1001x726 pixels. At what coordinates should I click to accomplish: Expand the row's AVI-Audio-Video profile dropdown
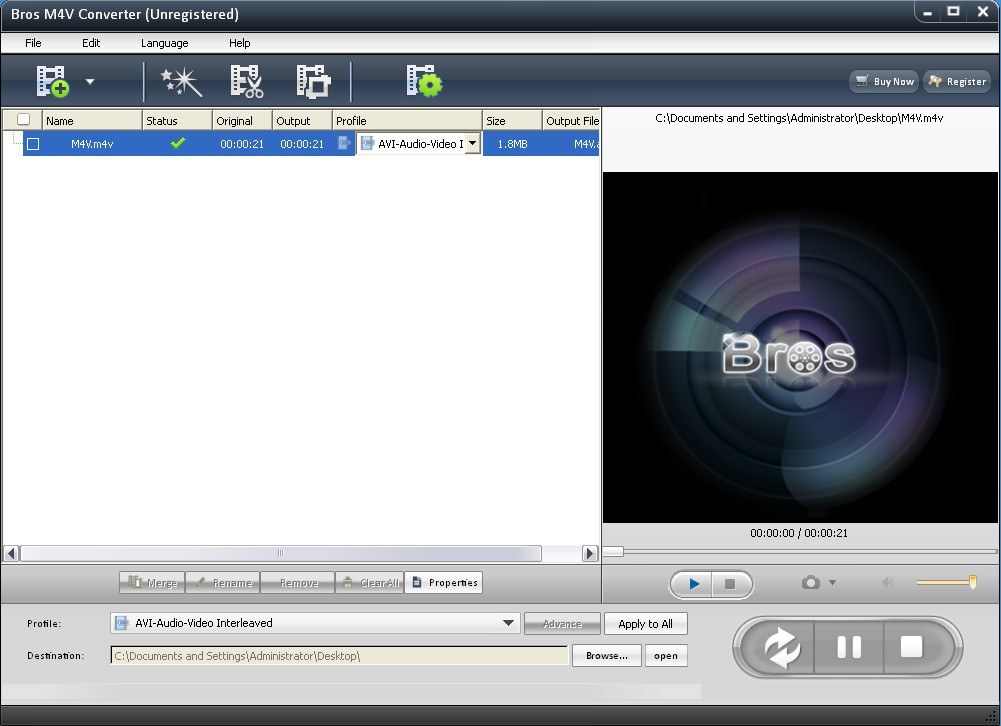tap(472, 144)
